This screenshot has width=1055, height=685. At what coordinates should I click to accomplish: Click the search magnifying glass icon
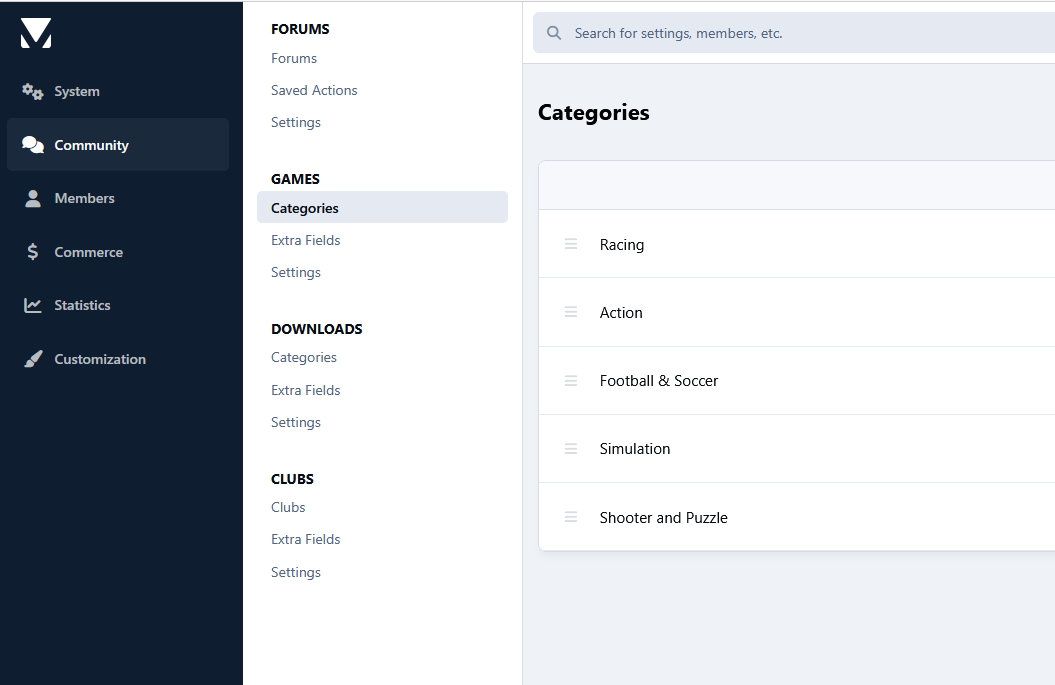554,33
